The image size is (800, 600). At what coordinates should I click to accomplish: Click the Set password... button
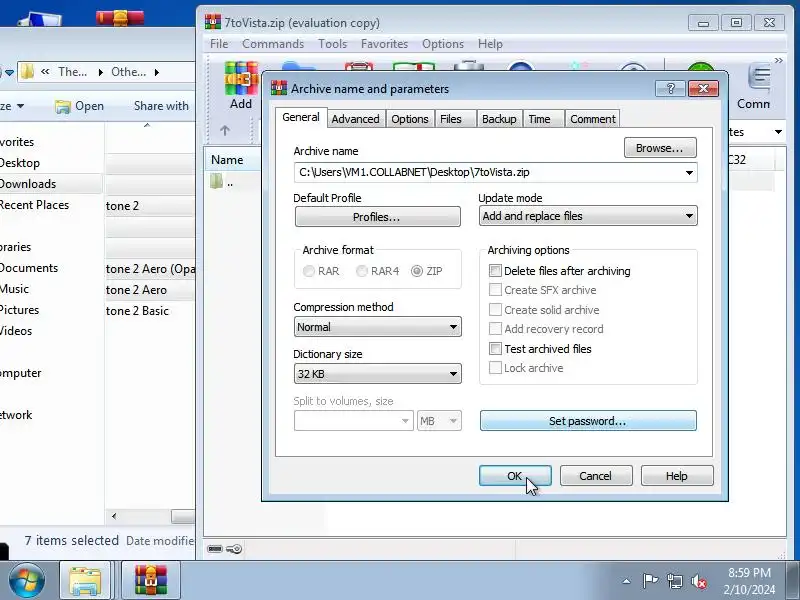tap(588, 421)
